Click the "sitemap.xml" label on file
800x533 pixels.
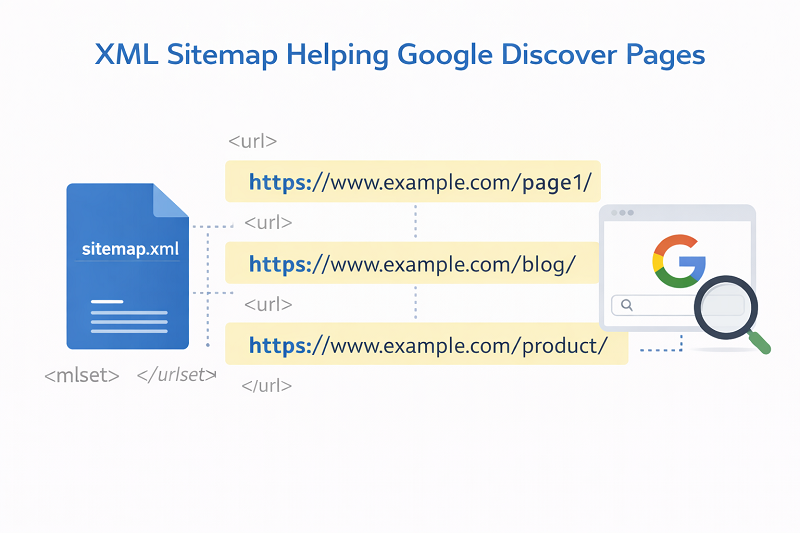(x=130, y=249)
